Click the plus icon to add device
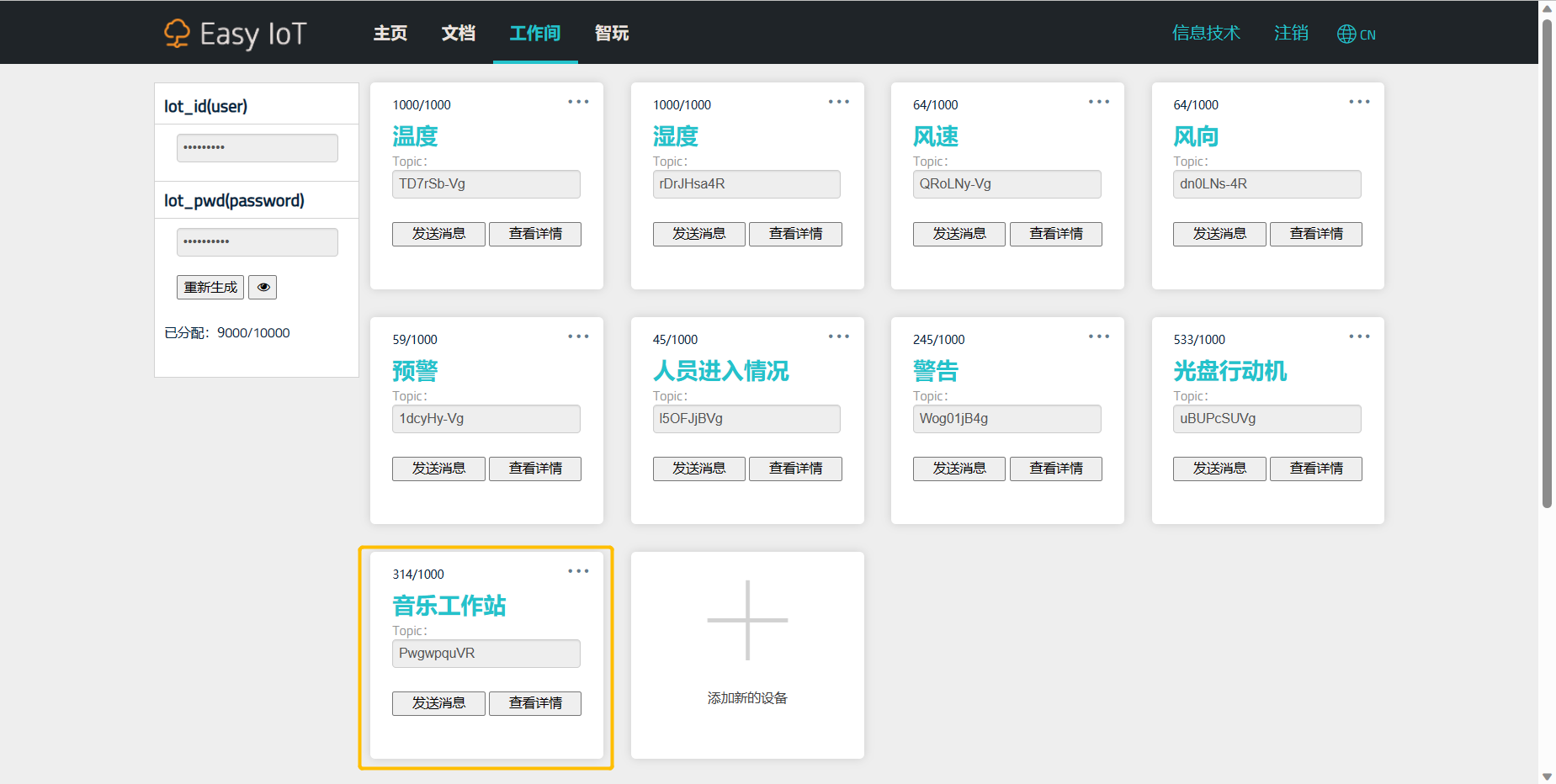Viewport: 1556px width, 784px height. [x=747, y=621]
